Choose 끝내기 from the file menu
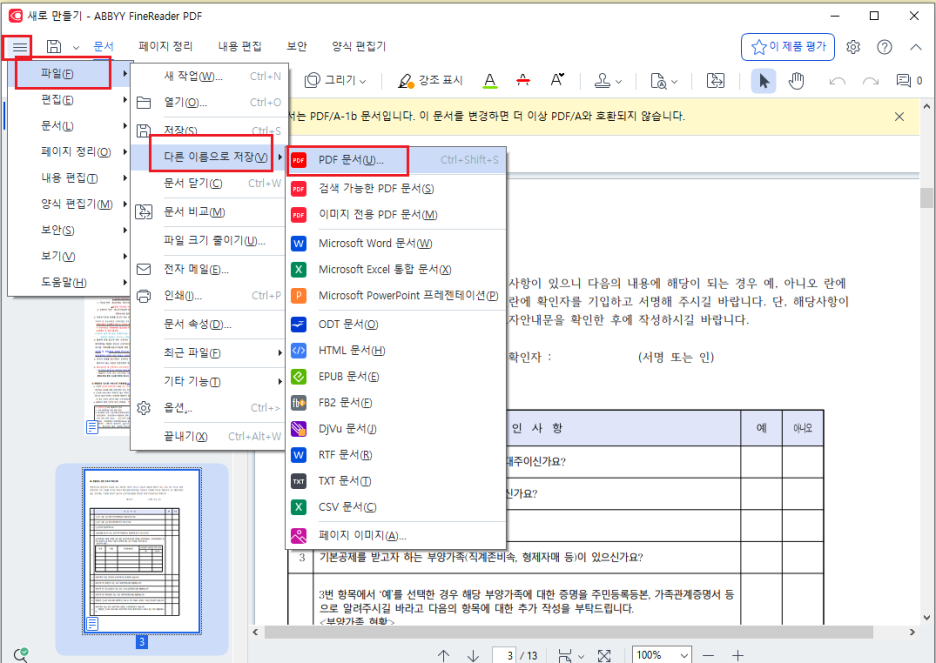The width and height of the screenshot is (936, 663). click(x=209, y=437)
